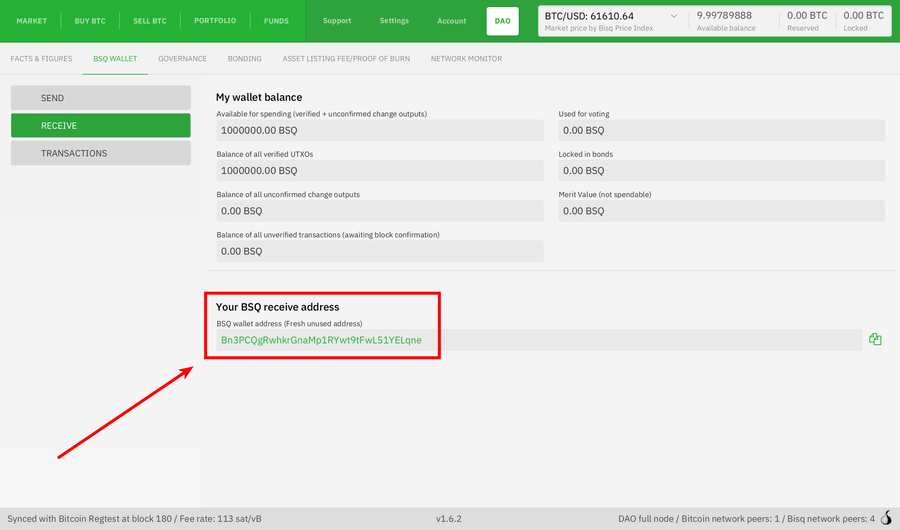
Task: Copy the BSQ receive address icon
Action: pos(875,340)
